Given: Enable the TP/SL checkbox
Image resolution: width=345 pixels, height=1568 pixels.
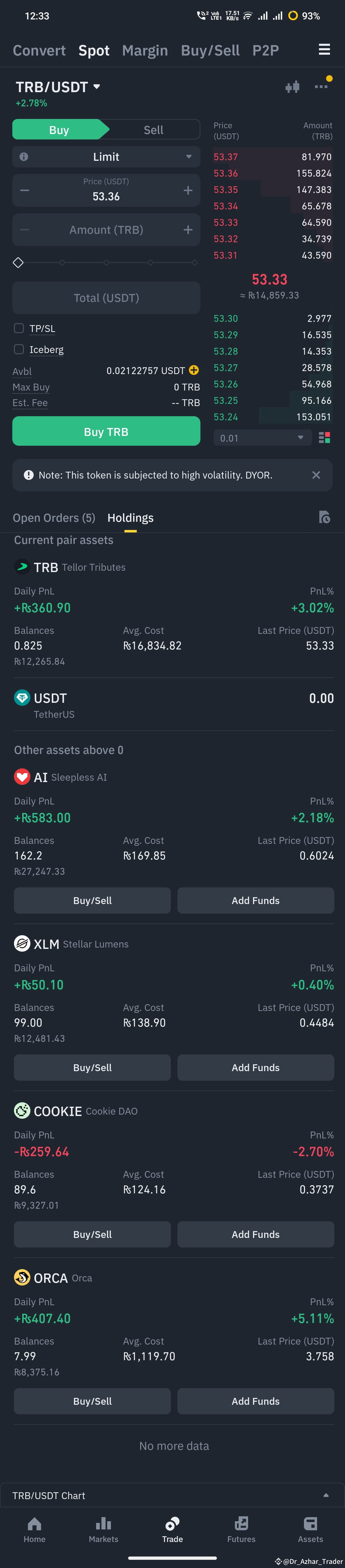Looking at the screenshot, I should coord(19,328).
